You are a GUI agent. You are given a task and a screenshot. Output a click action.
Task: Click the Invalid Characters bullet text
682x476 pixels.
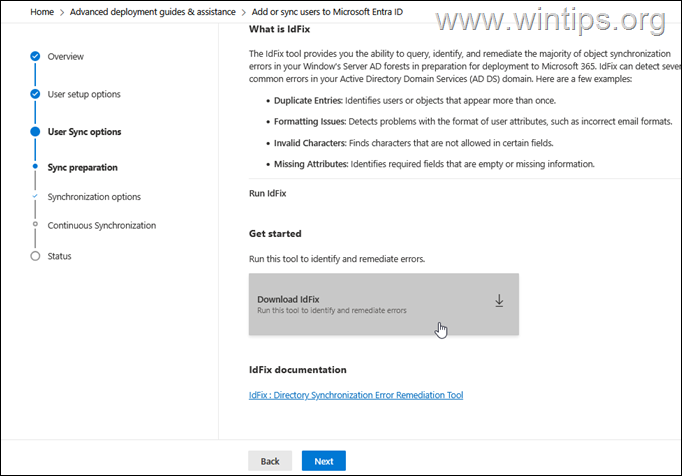click(x=414, y=143)
